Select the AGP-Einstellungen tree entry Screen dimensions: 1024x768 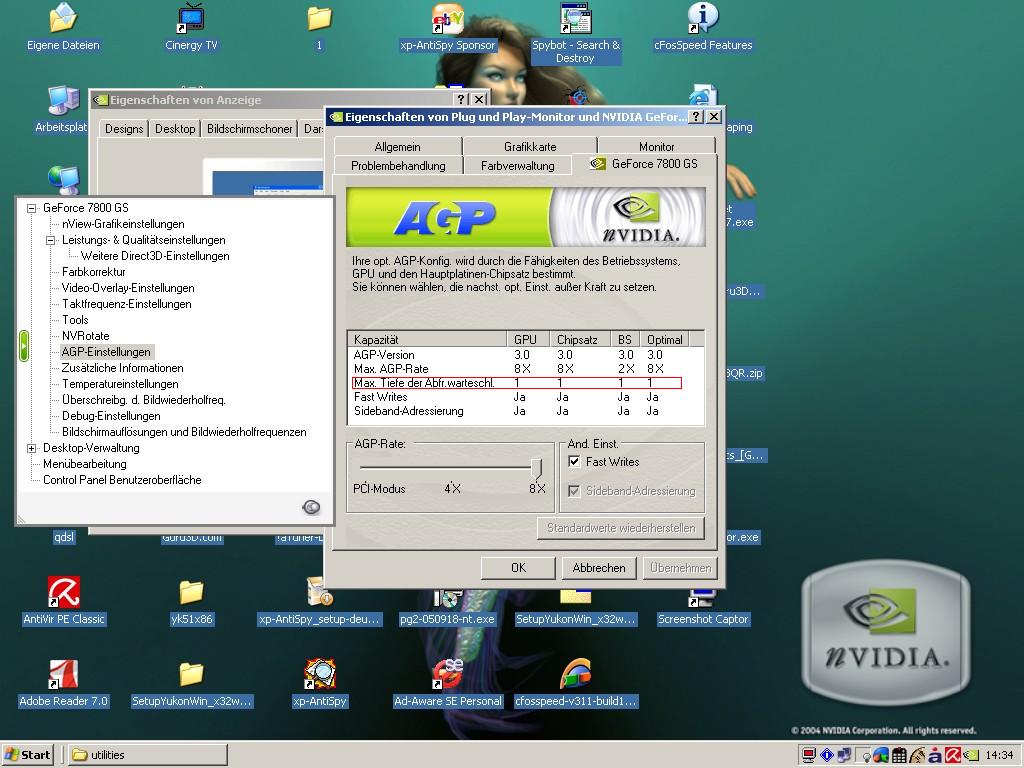(106, 352)
